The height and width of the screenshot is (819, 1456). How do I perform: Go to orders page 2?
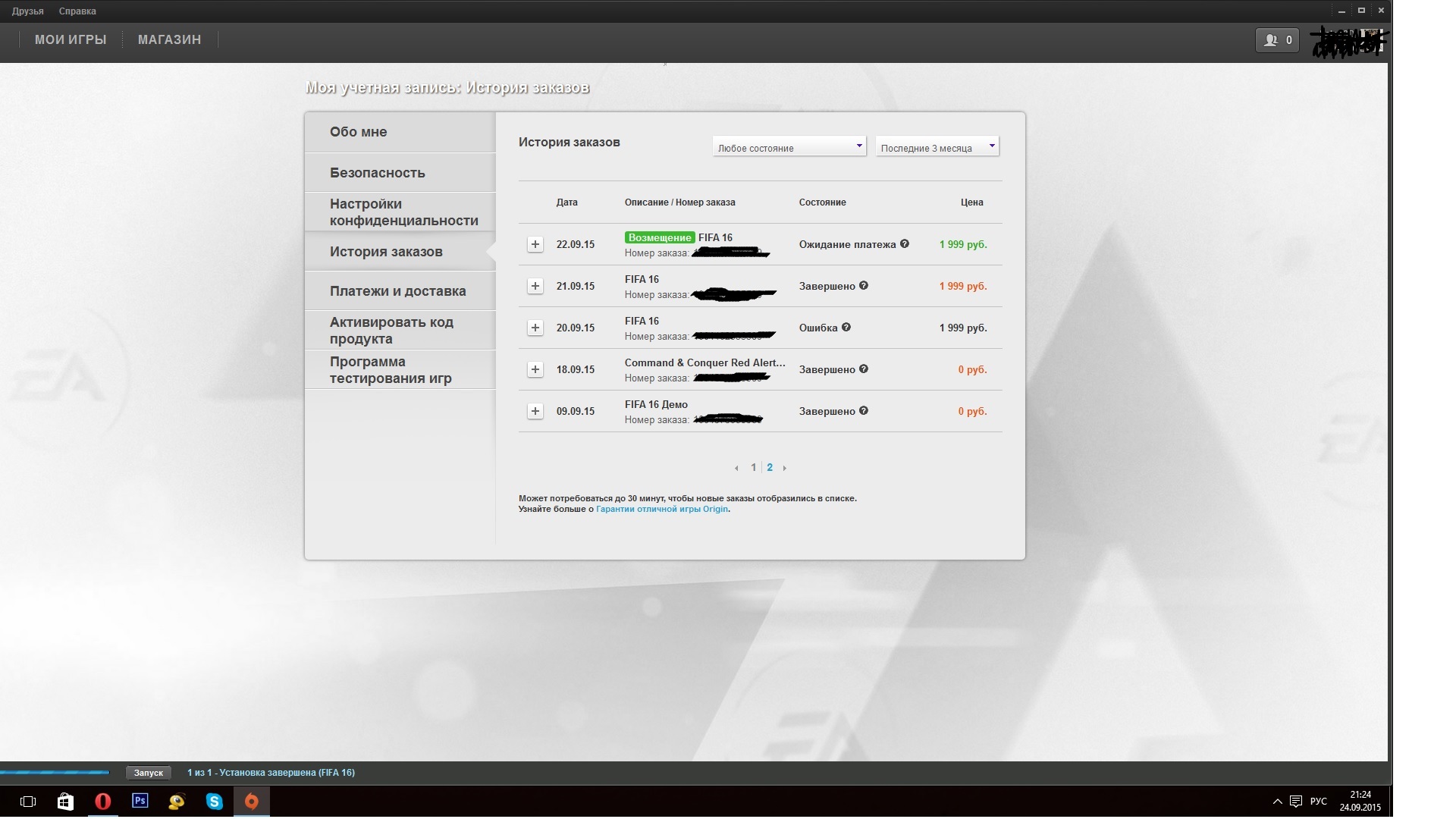click(770, 468)
